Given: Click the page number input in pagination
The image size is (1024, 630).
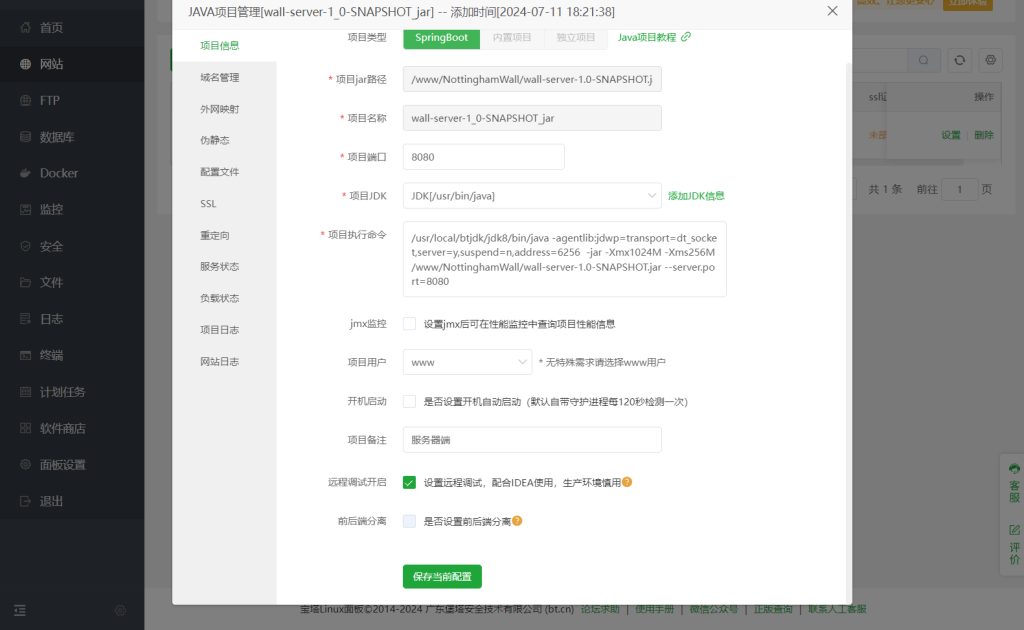Looking at the screenshot, I should (x=959, y=189).
